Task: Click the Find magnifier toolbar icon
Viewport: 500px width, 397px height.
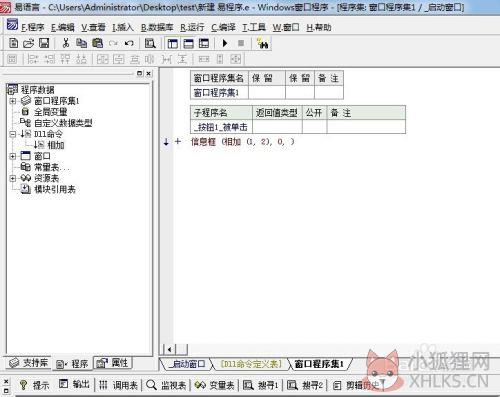Action: (x=150, y=43)
